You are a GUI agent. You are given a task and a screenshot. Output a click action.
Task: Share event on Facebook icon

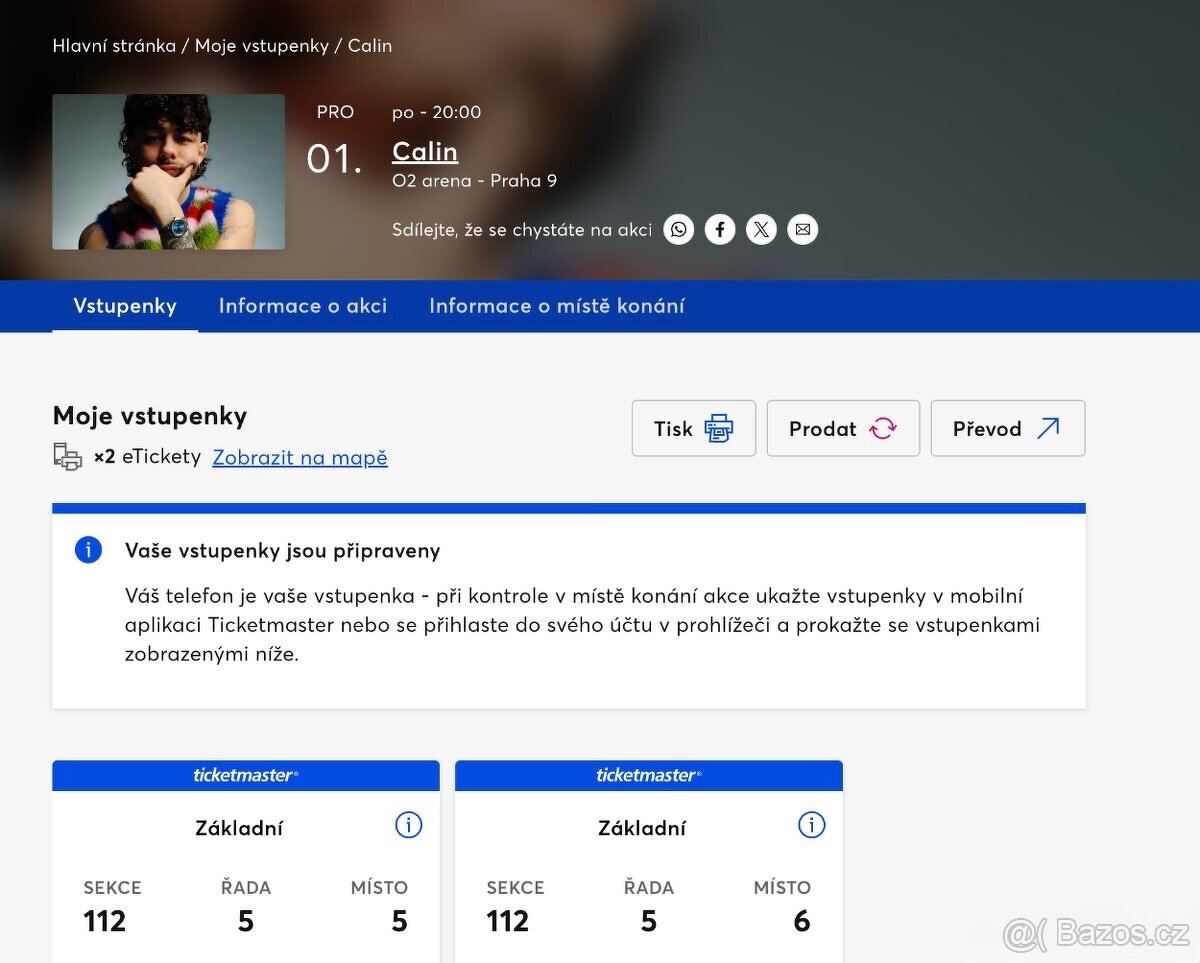coord(720,230)
